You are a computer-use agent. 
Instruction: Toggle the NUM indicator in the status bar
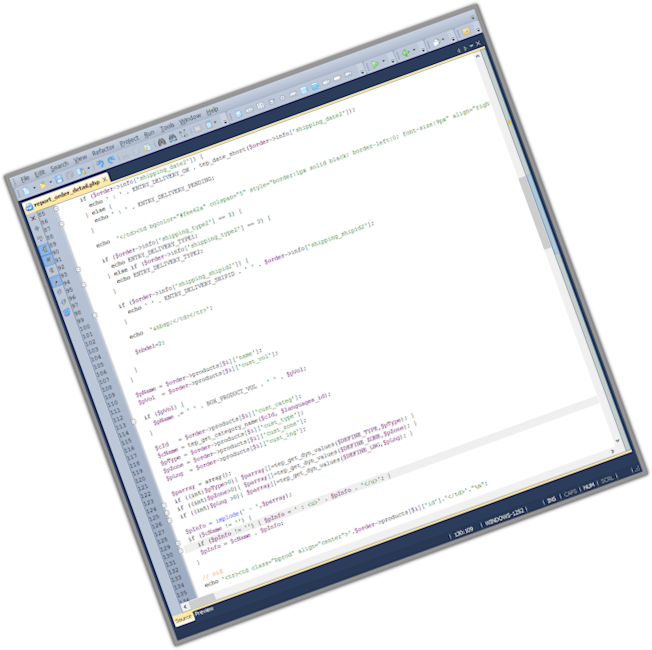(x=588, y=486)
